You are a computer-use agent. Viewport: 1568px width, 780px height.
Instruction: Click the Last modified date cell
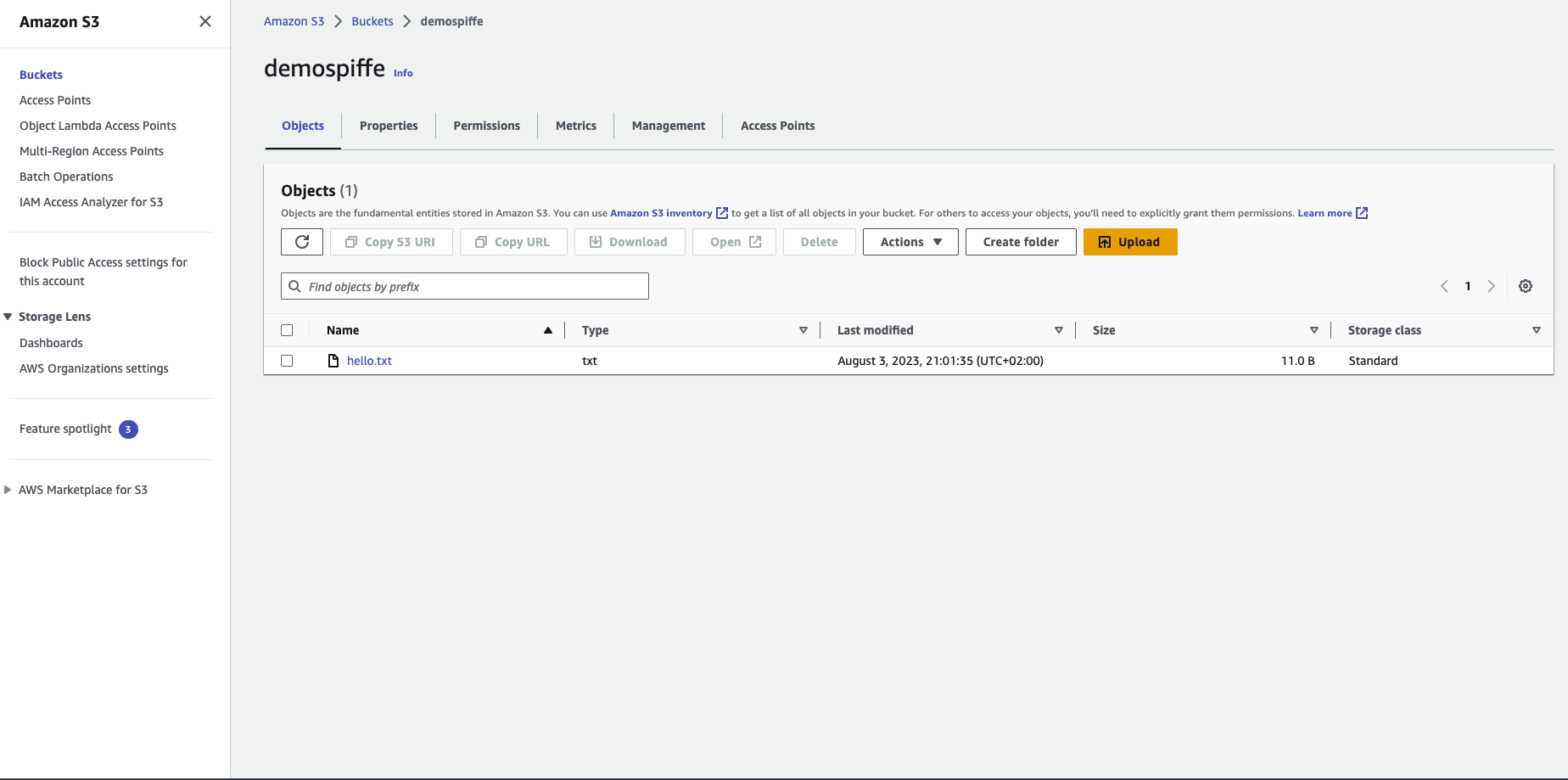coord(940,361)
